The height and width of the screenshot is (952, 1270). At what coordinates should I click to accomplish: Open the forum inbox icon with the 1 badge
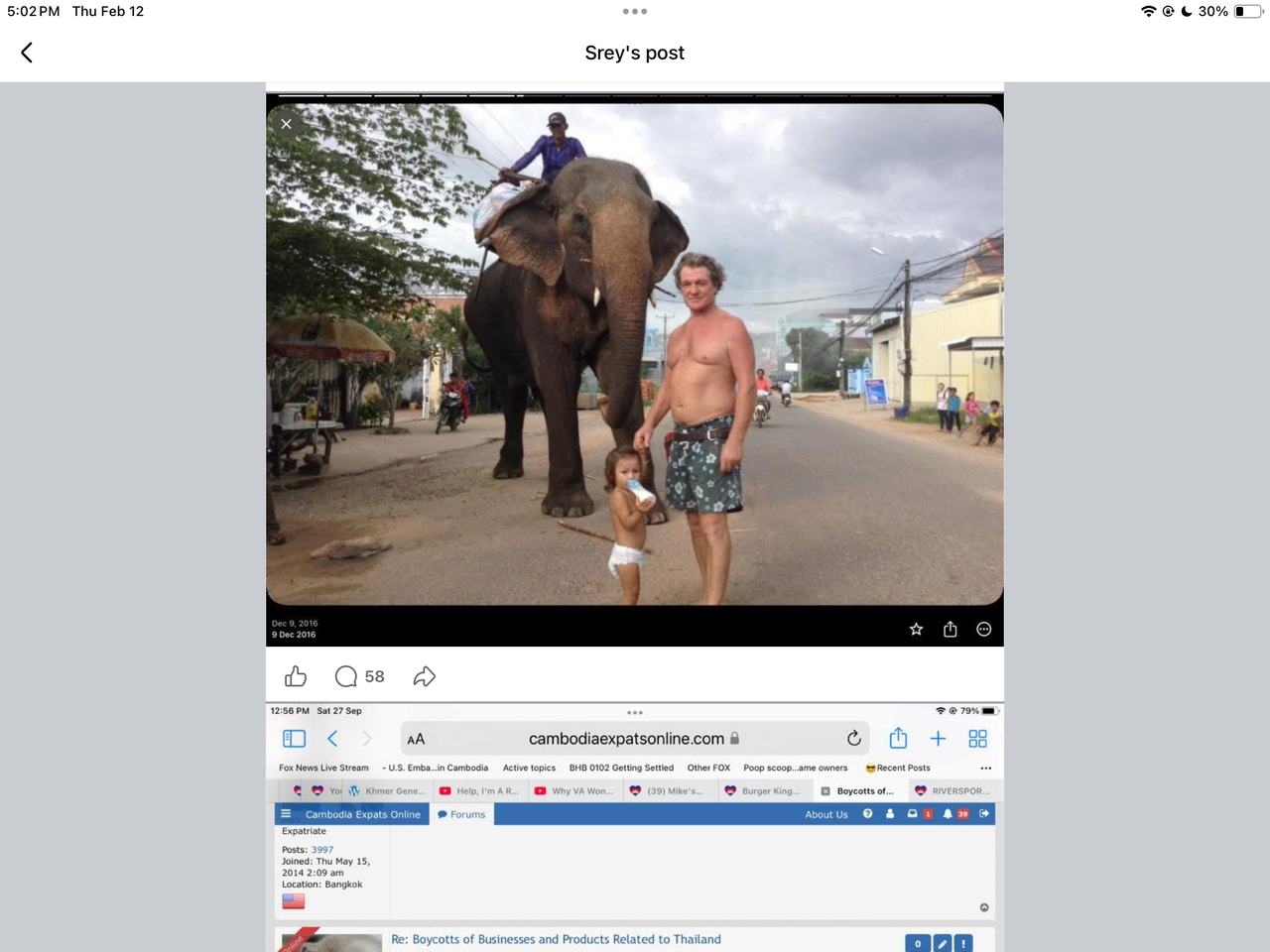coord(920,814)
